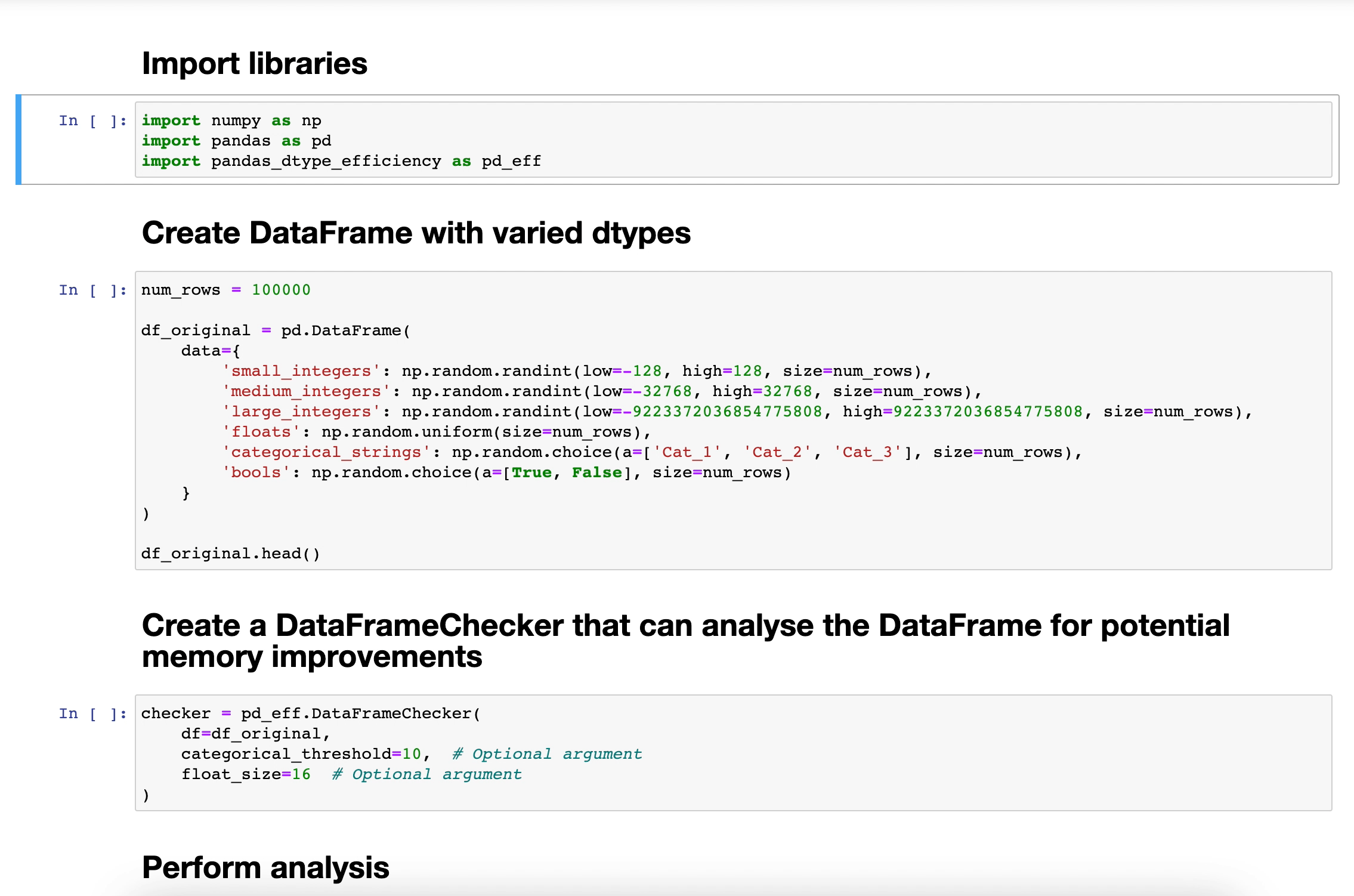This screenshot has width=1354, height=896.
Task: Click the checker cell's In prompt
Action: [x=92, y=714]
